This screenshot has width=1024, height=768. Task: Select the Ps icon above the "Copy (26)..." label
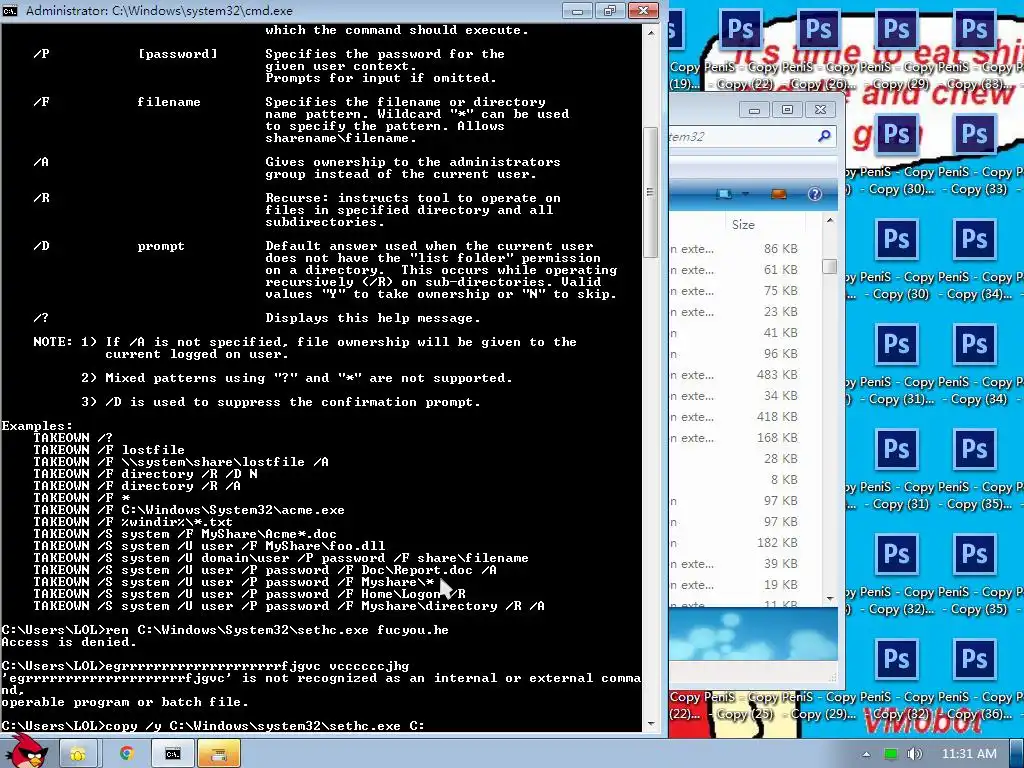[818, 29]
